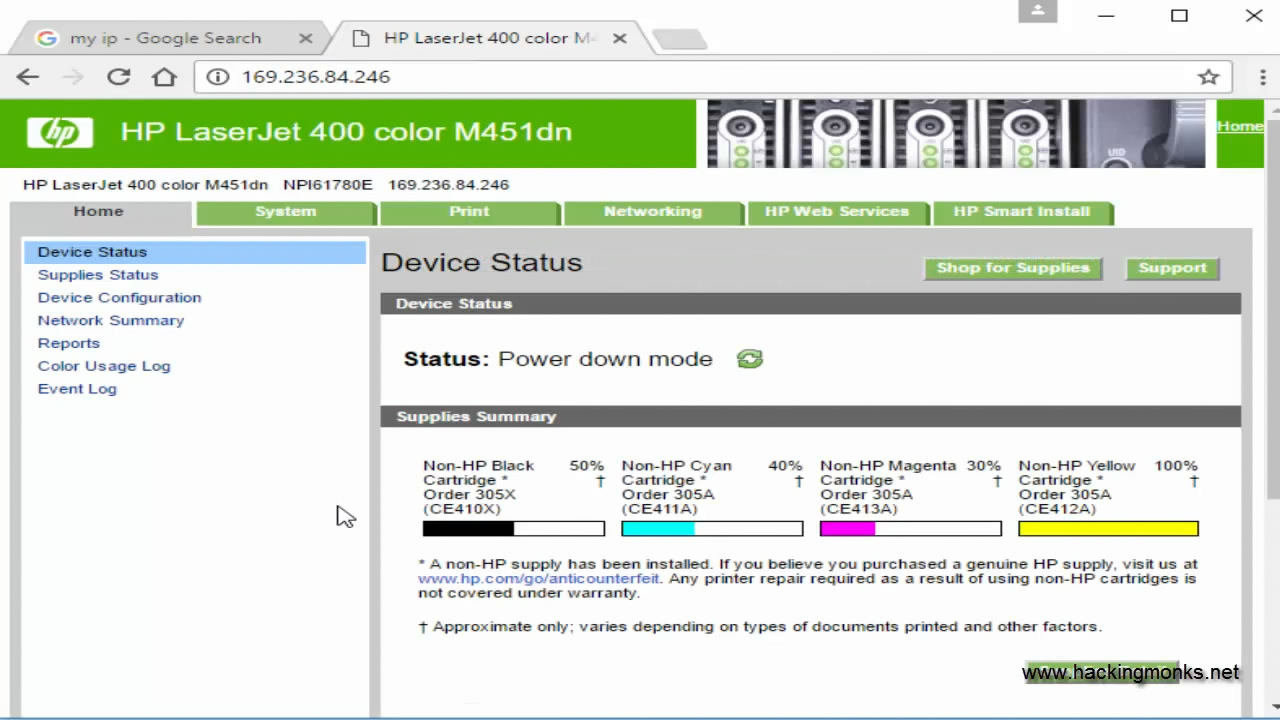
Task: Open Reports in the sidebar
Action: coord(68,344)
